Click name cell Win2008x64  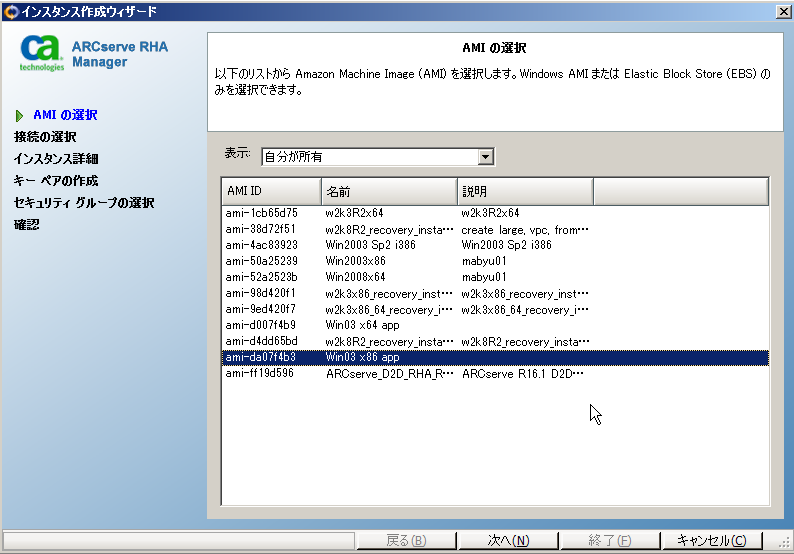355,277
